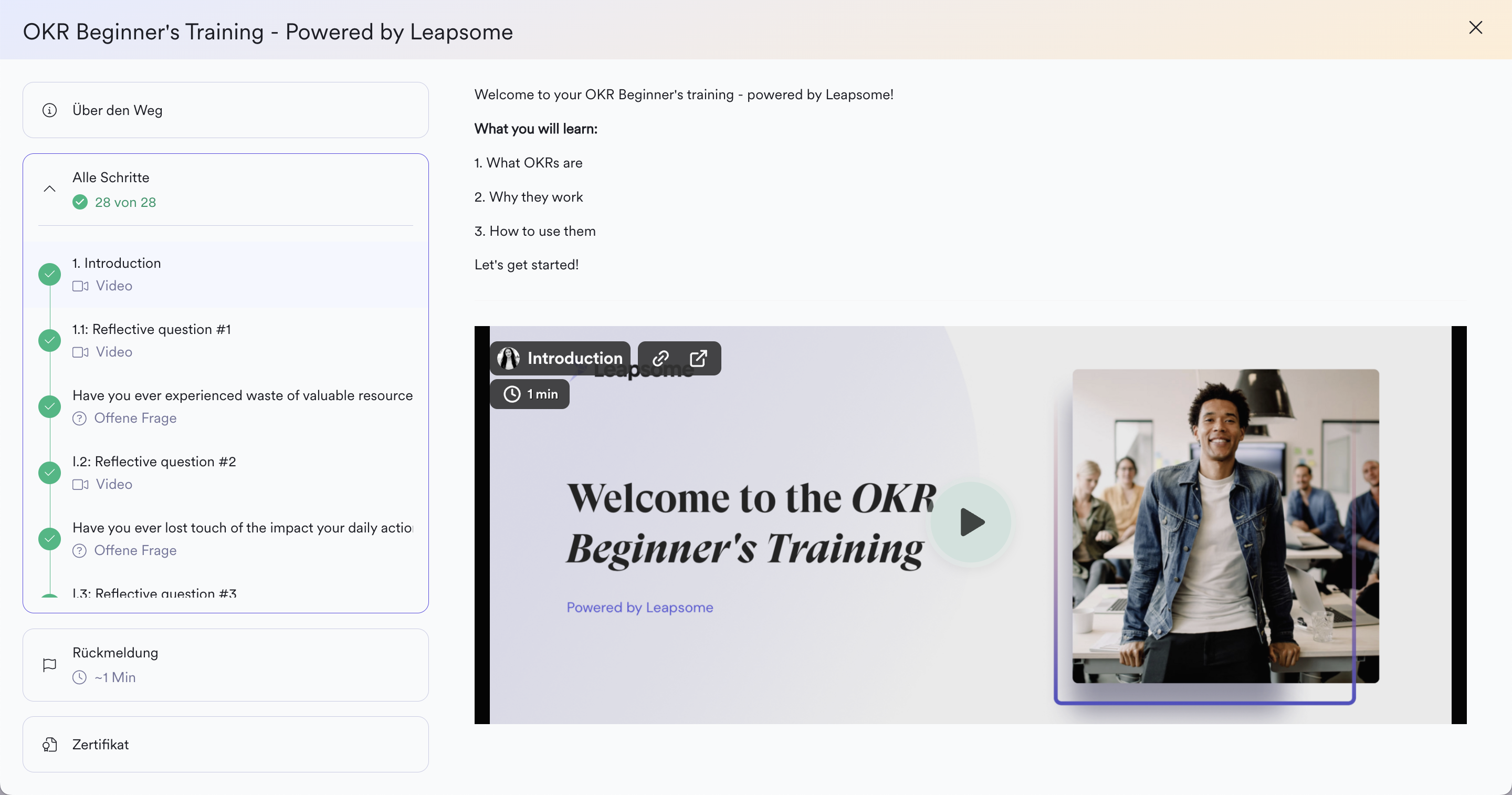
Task: Click the dialog title OKR Beginner's Training
Action: [268, 31]
